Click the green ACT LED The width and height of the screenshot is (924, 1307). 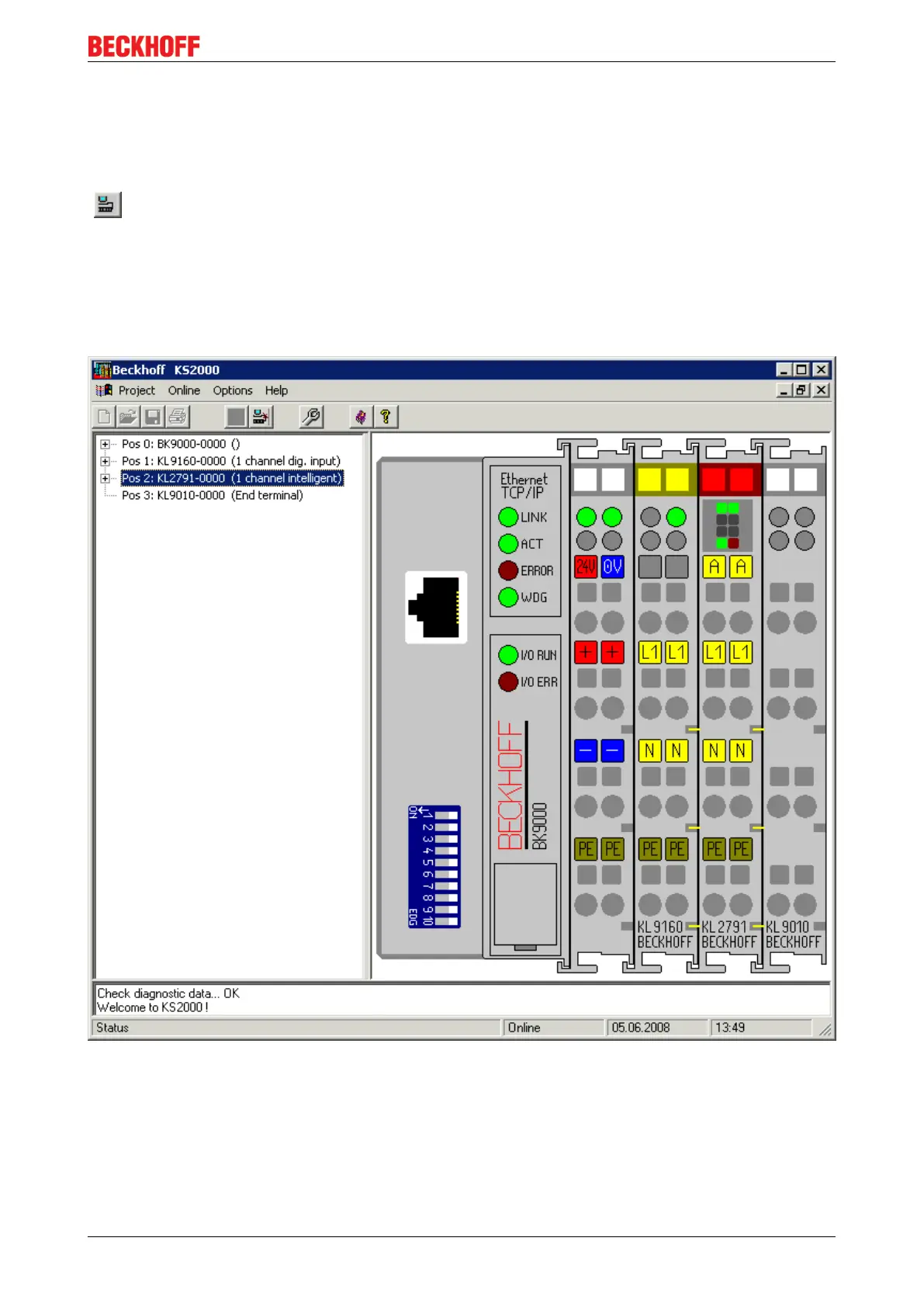pyautogui.click(x=508, y=544)
